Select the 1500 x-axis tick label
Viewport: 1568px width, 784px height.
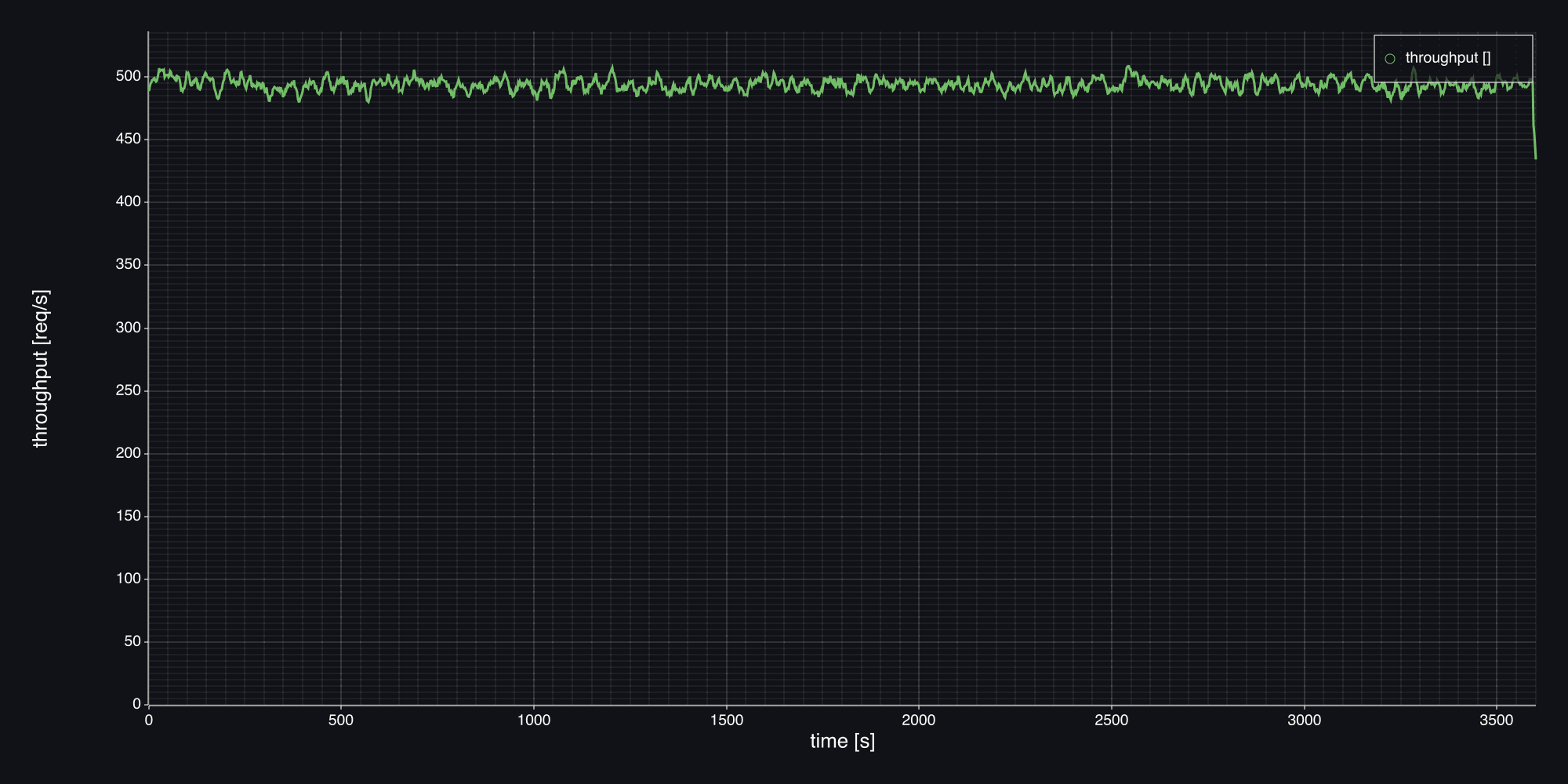[727, 720]
